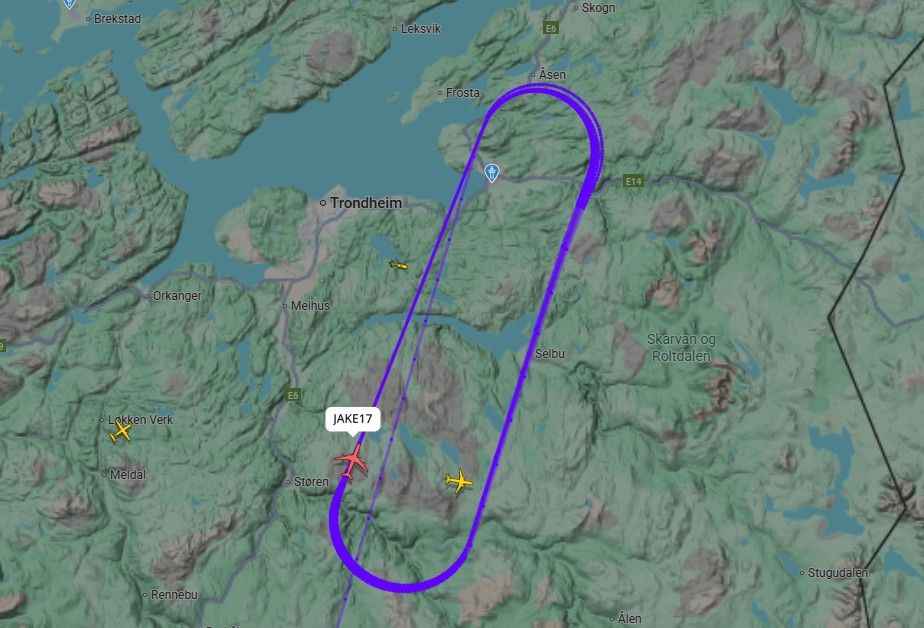The image size is (924, 628).
Task: Click the Støren town label
Action: tap(311, 481)
